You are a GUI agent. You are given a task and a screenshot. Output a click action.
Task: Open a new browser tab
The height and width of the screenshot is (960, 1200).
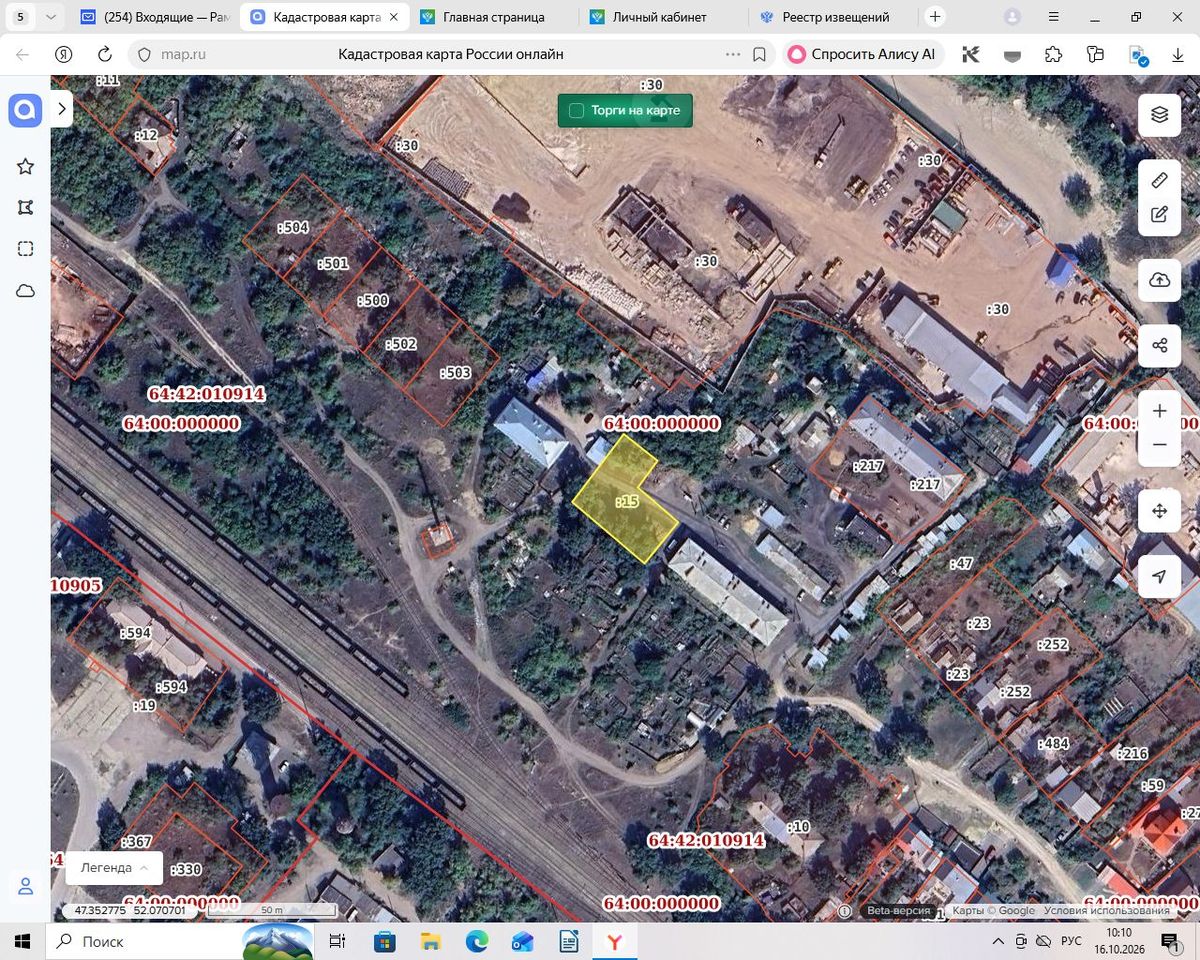[935, 17]
